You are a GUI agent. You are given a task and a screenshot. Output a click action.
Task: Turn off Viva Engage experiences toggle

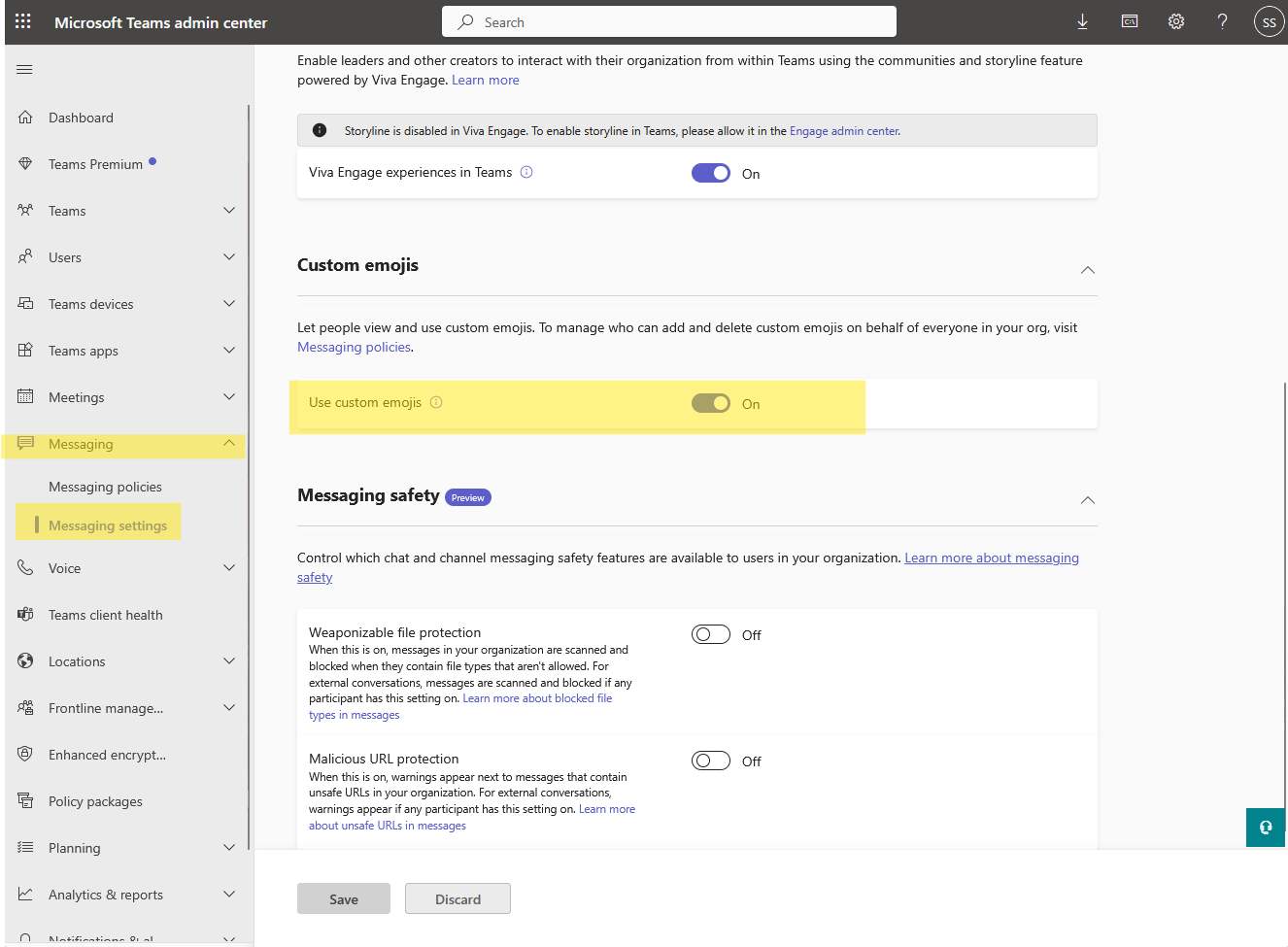(710, 173)
